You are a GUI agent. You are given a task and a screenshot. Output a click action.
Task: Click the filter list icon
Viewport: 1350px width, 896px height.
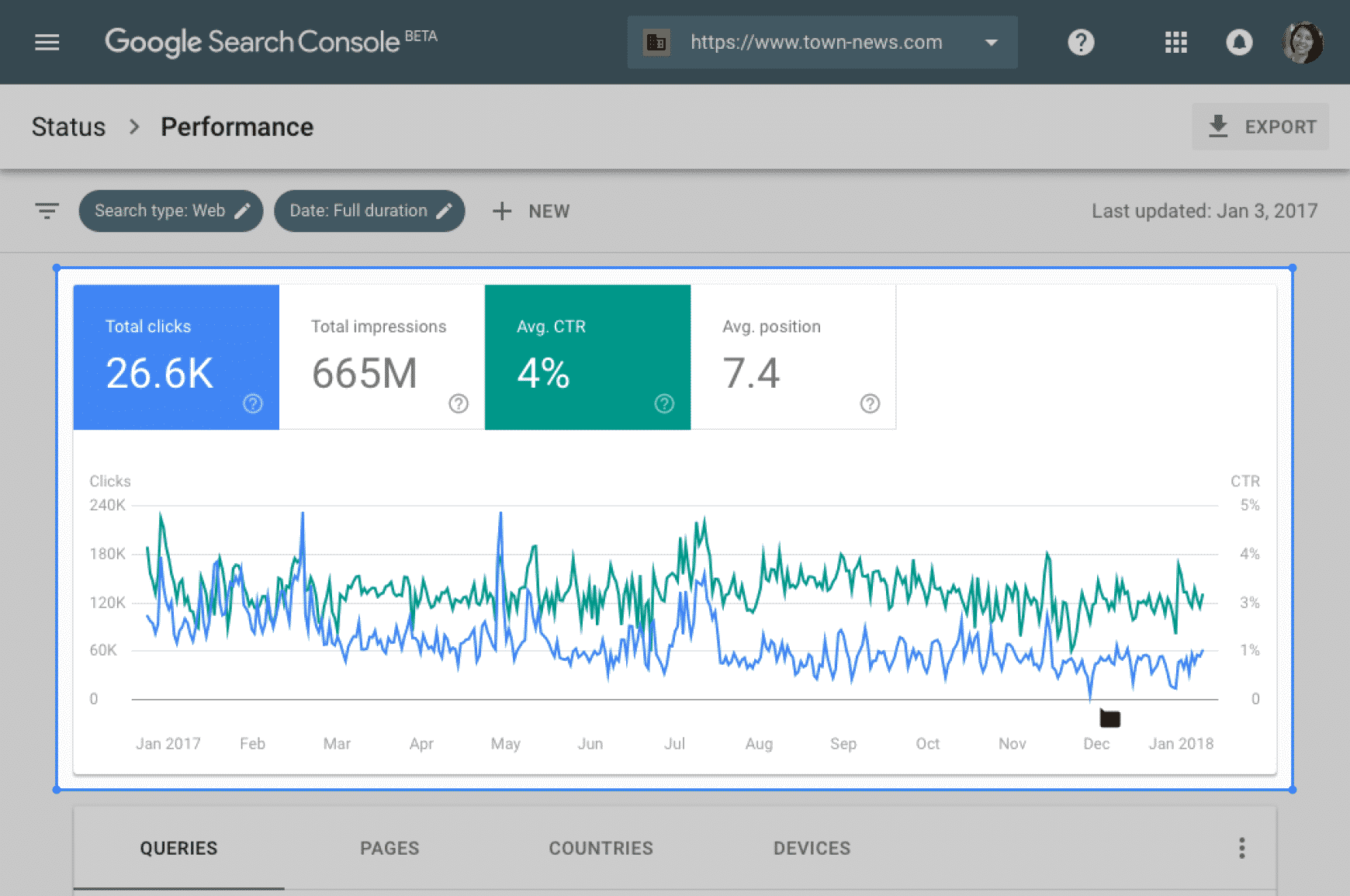47,211
